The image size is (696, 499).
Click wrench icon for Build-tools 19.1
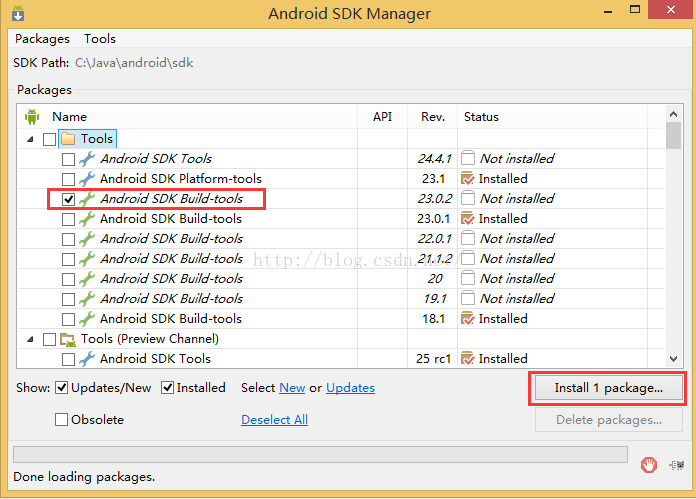[87, 299]
